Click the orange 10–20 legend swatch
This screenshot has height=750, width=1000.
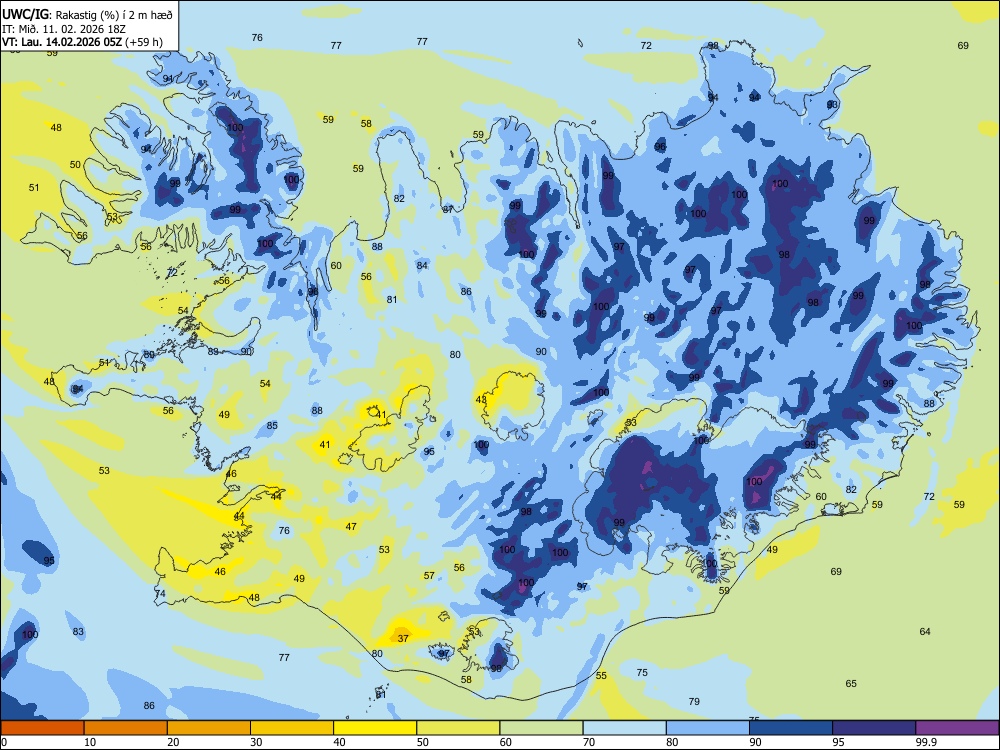click(x=126, y=728)
